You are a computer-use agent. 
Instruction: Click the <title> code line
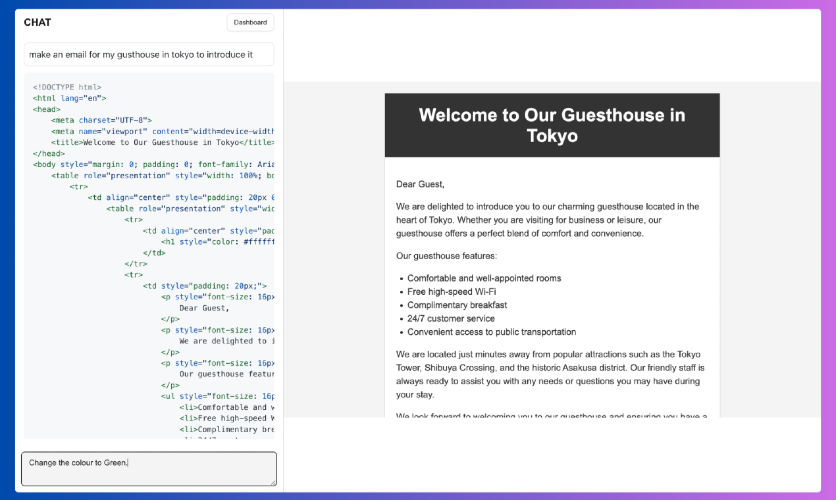point(163,142)
